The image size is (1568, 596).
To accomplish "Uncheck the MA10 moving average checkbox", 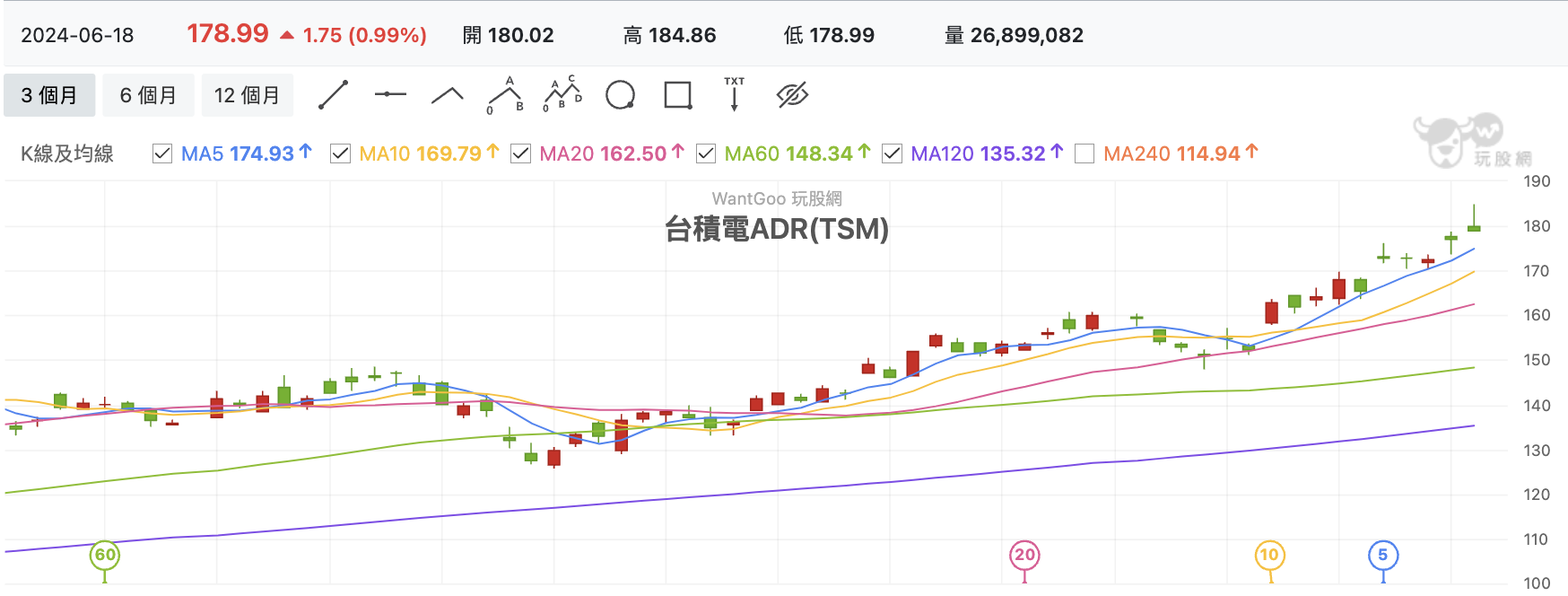I will tap(340, 153).
